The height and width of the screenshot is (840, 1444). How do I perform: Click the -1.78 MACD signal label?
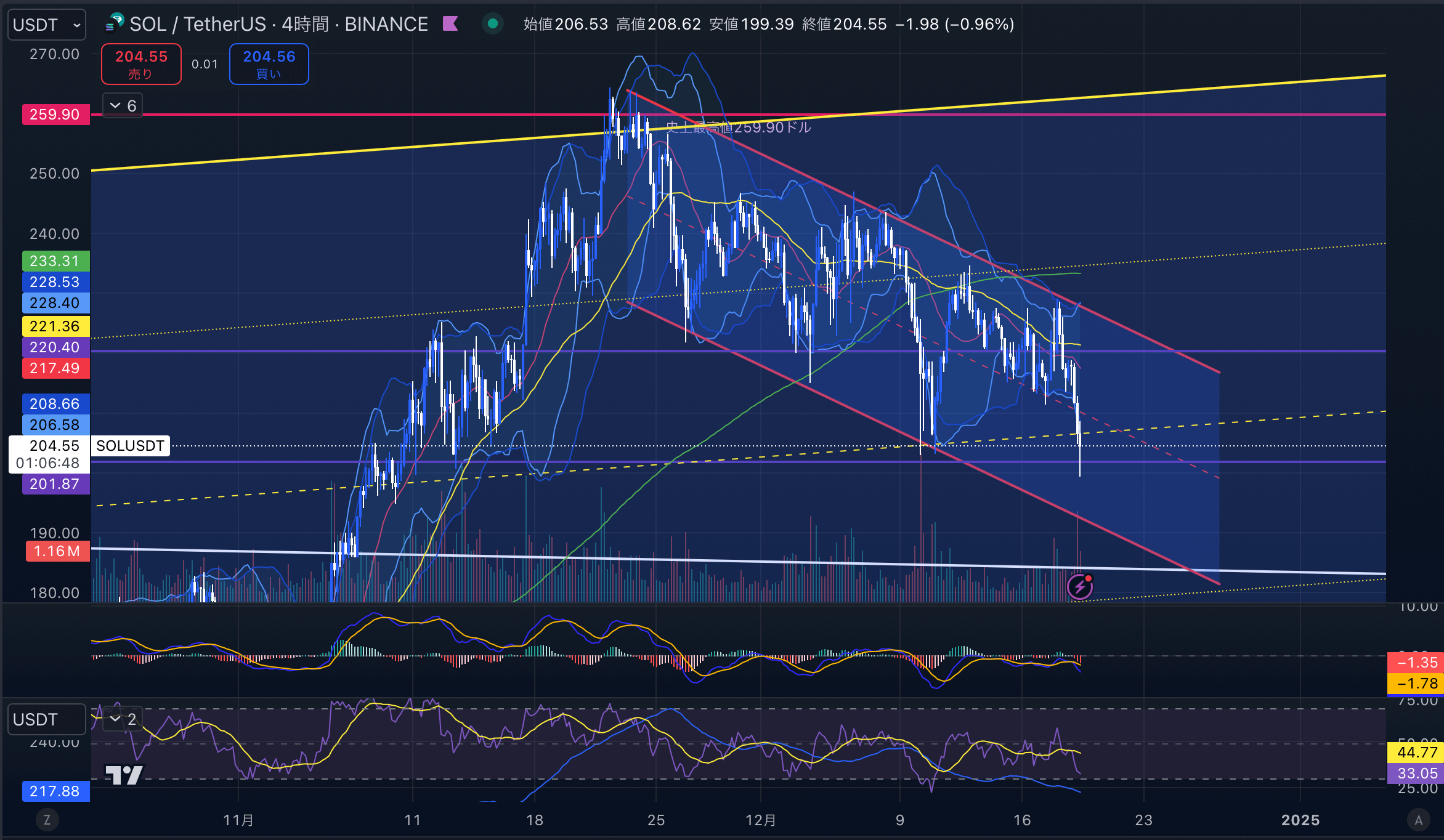[1416, 684]
